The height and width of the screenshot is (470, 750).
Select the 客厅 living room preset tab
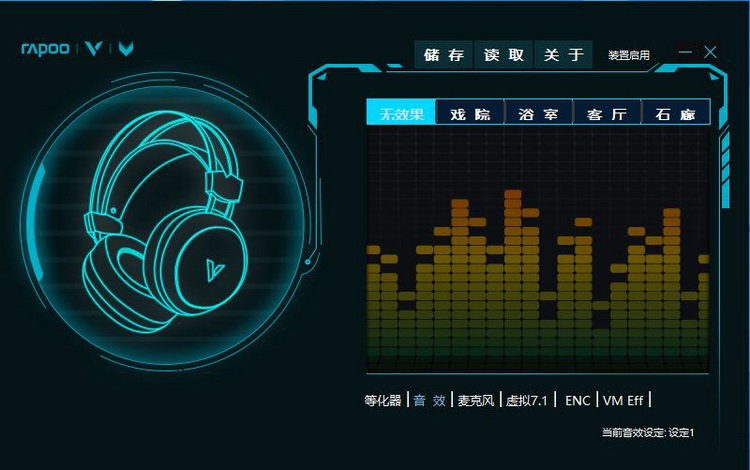(607, 113)
